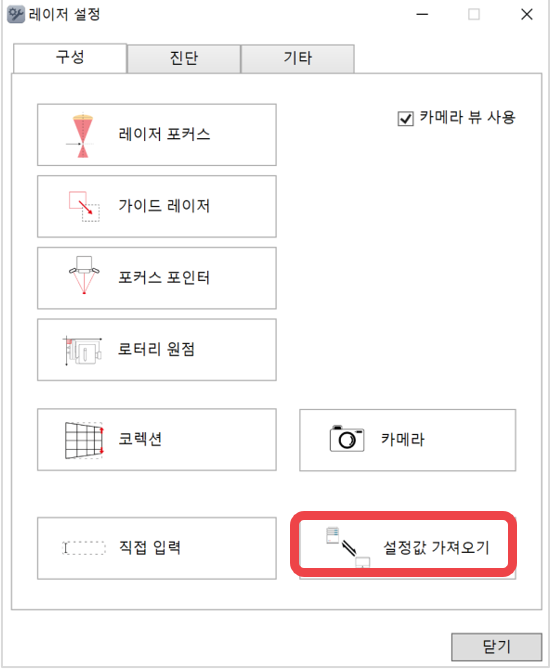Click the focus pointer triangle icon
Image resolution: width=550 pixels, height=669 pixels.
84,275
